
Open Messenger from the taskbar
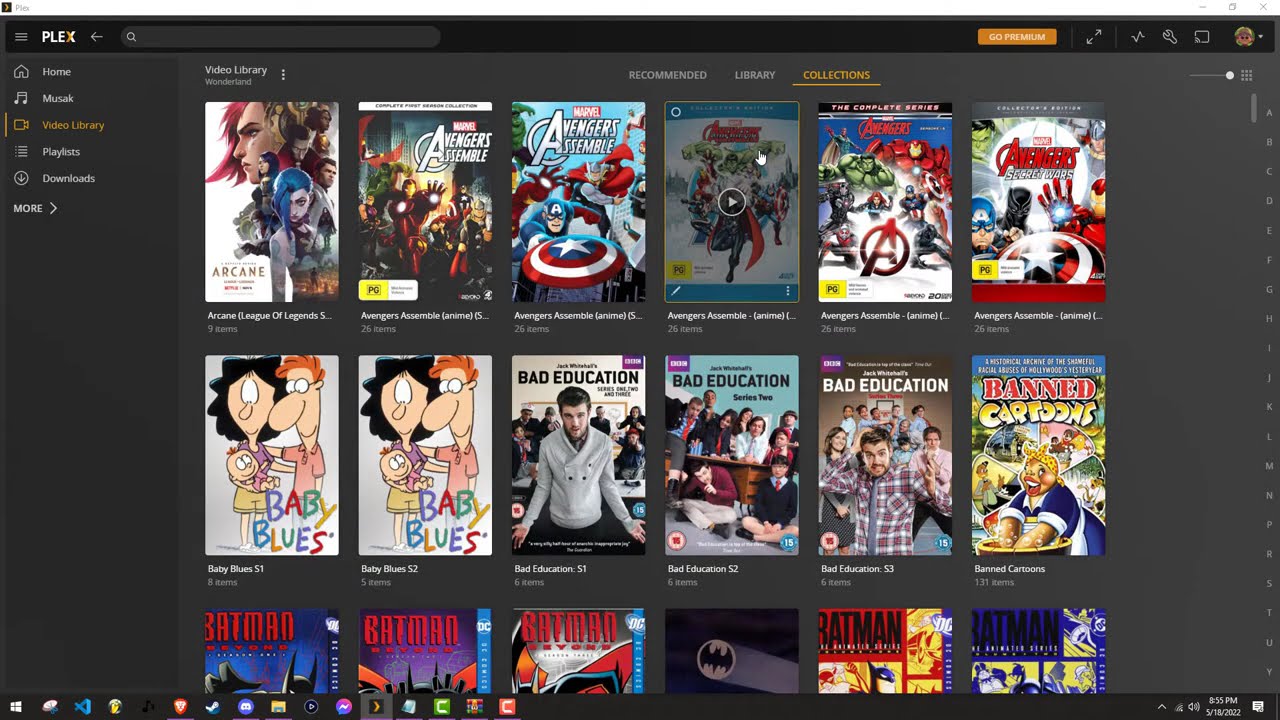(344, 707)
